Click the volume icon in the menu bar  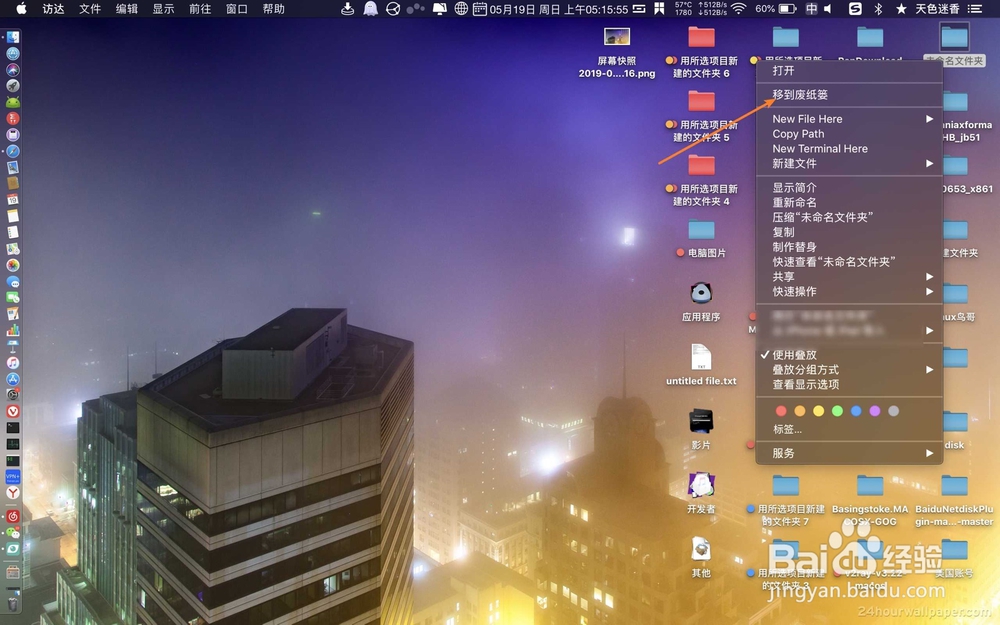(826, 9)
